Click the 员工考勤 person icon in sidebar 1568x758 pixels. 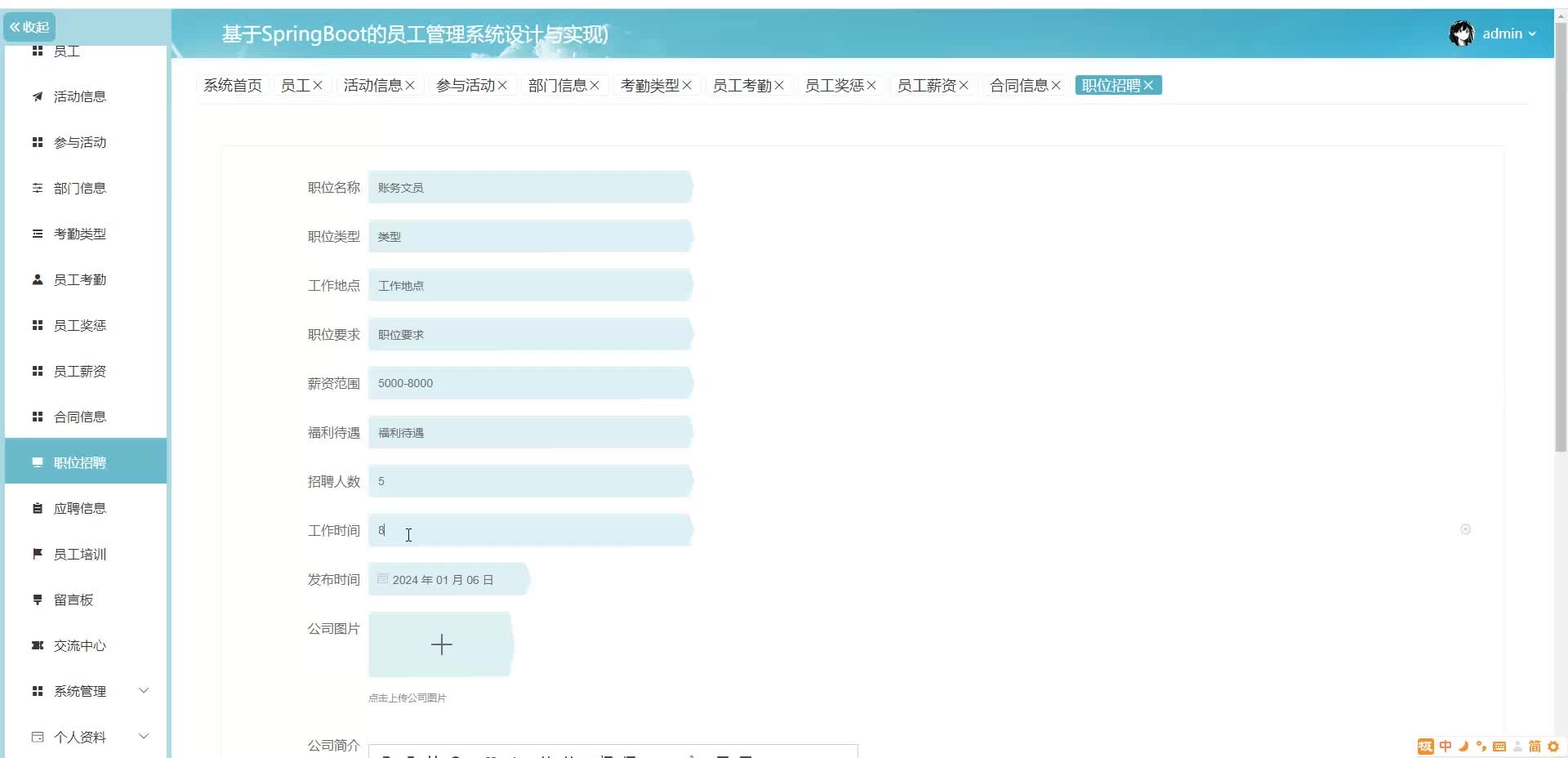pos(38,279)
